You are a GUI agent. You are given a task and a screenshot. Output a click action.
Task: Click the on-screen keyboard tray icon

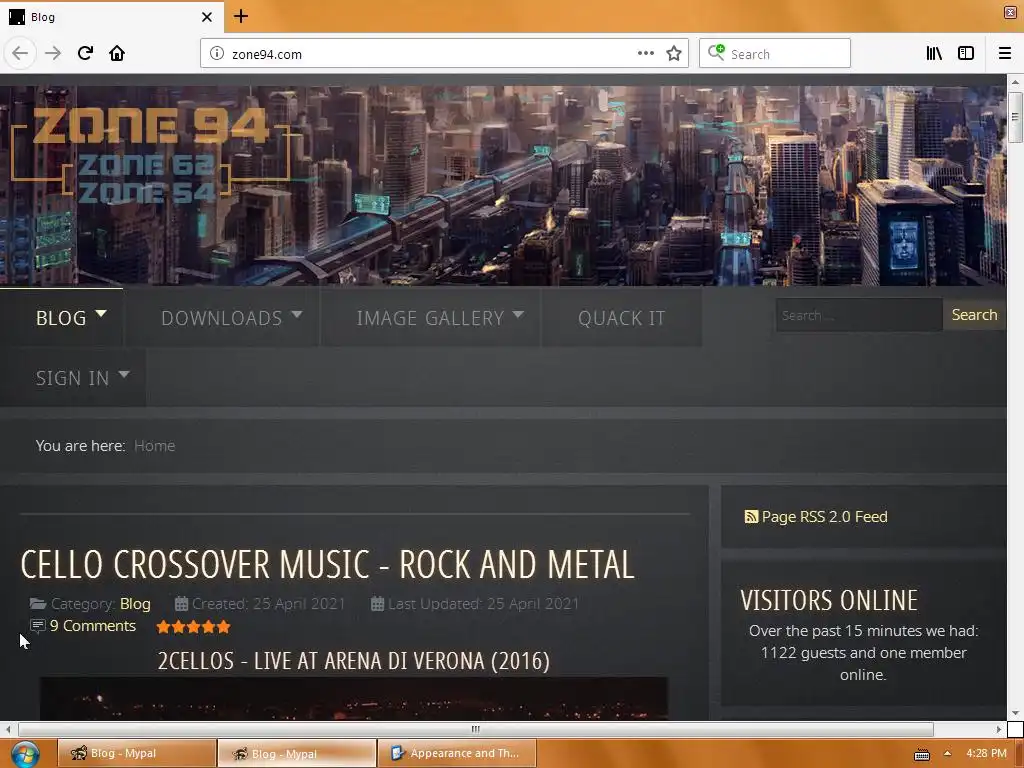point(921,754)
